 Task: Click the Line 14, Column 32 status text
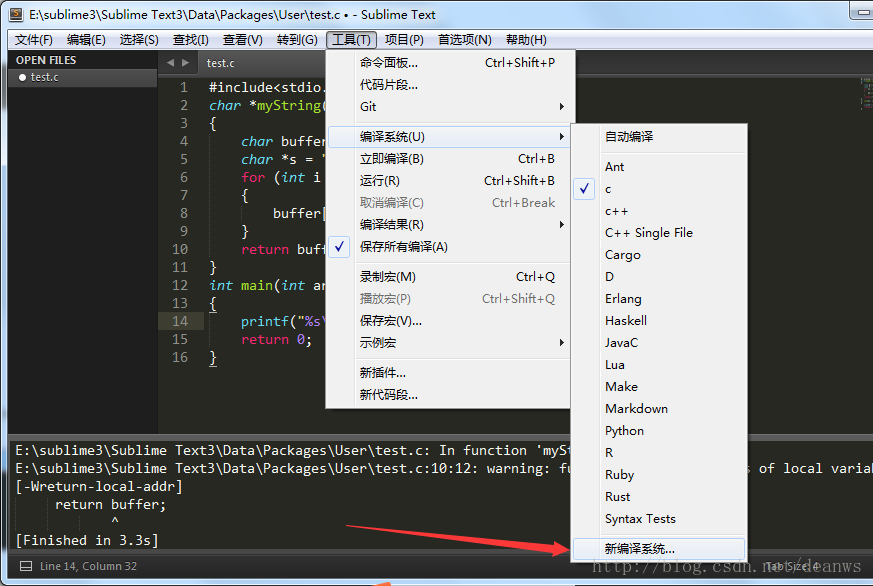[88, 566]
